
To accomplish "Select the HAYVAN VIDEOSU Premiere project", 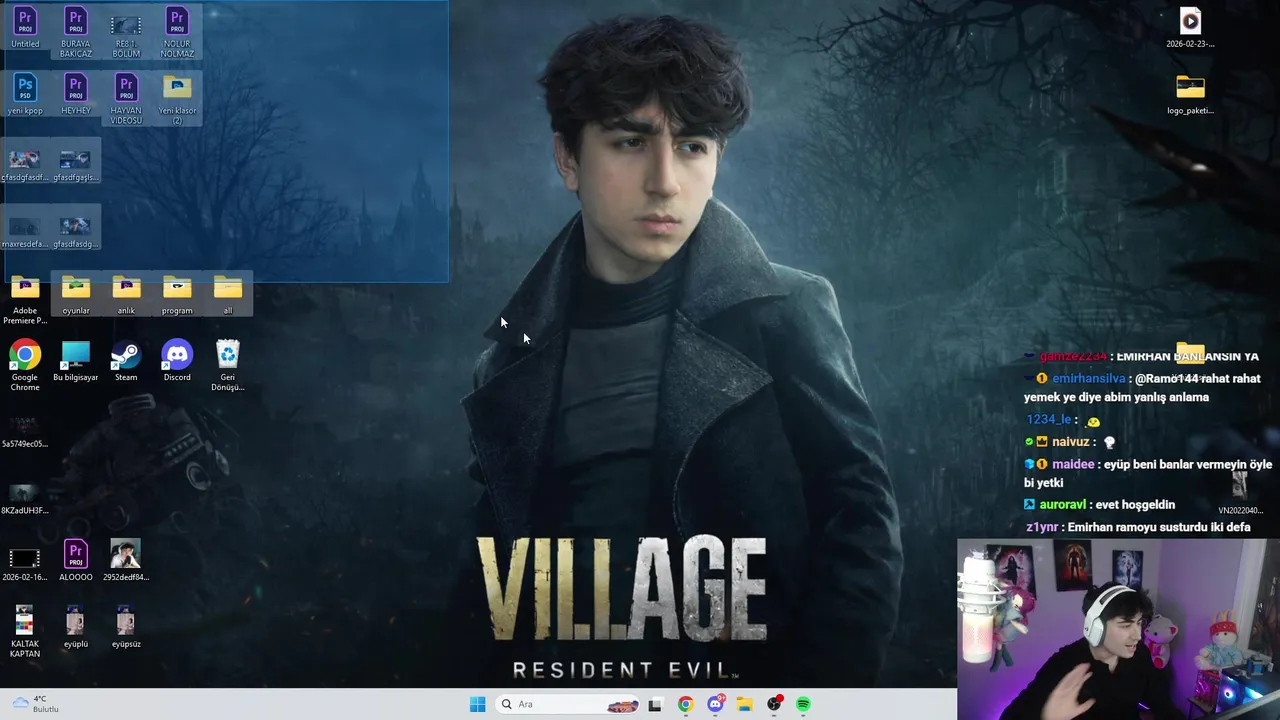I will point(126,99).
